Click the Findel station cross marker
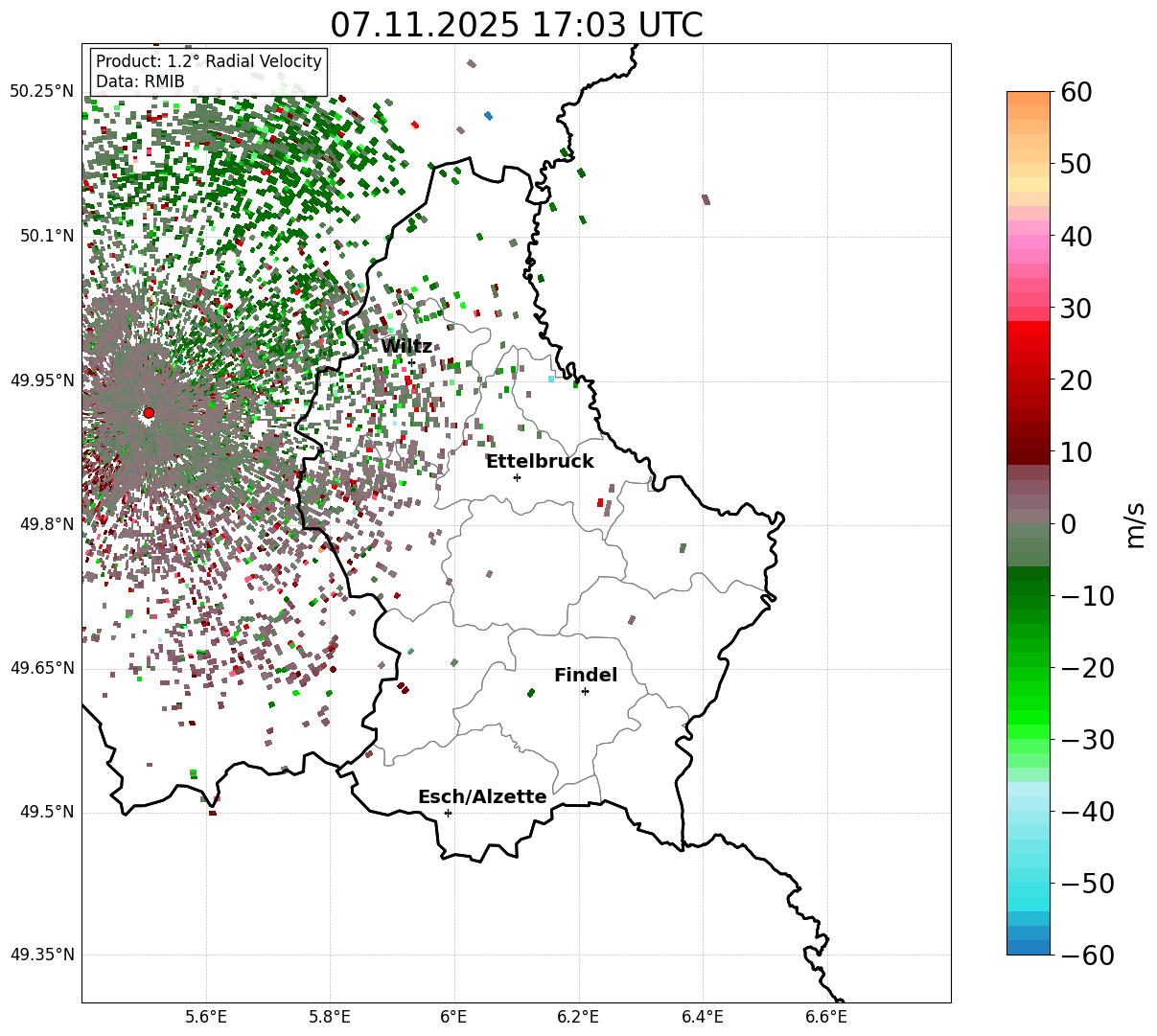The width and height of the screenshot is (1157, 1036). [x=585, y=691]
